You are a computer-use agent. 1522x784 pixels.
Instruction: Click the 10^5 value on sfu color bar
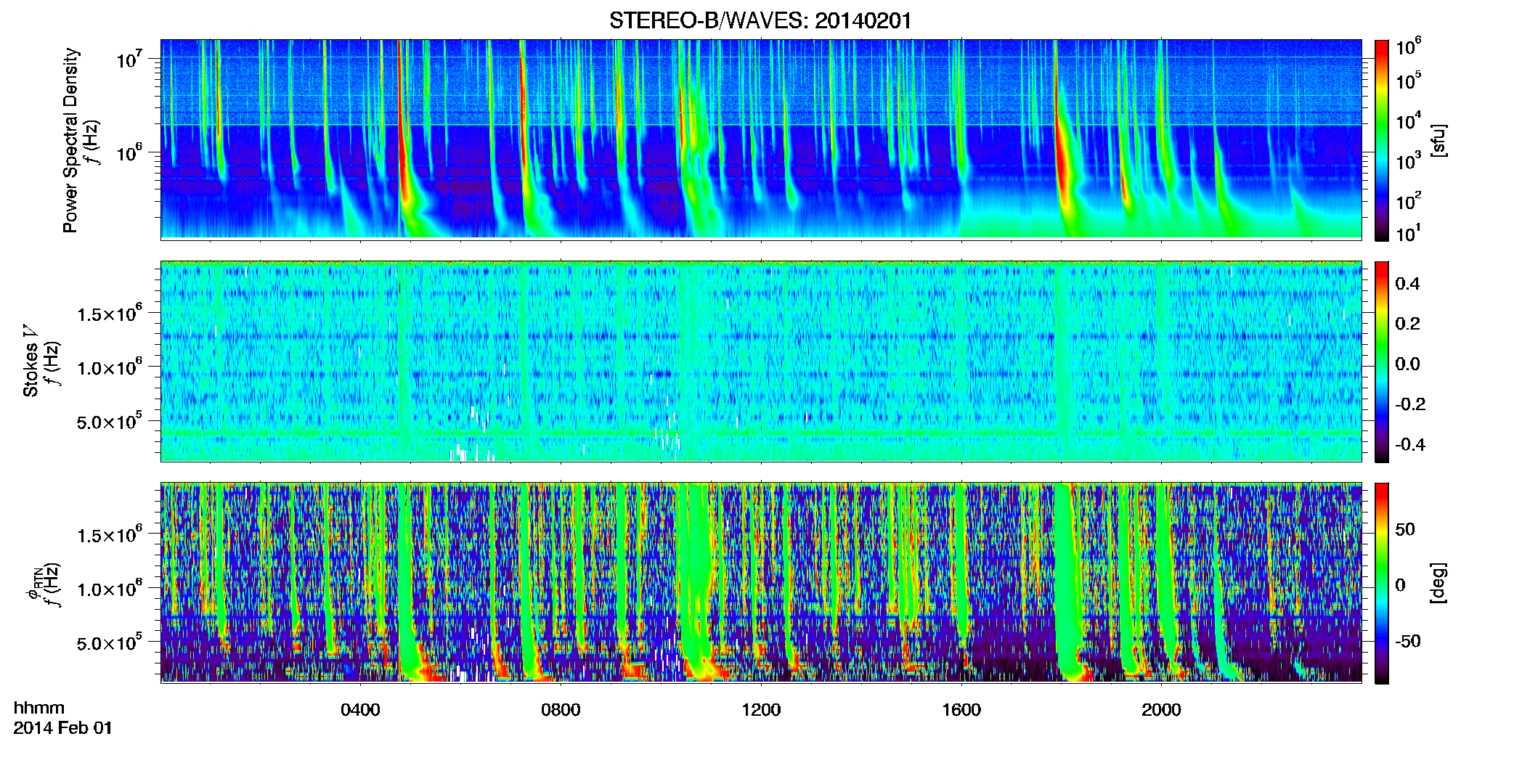click(1409, 81)
